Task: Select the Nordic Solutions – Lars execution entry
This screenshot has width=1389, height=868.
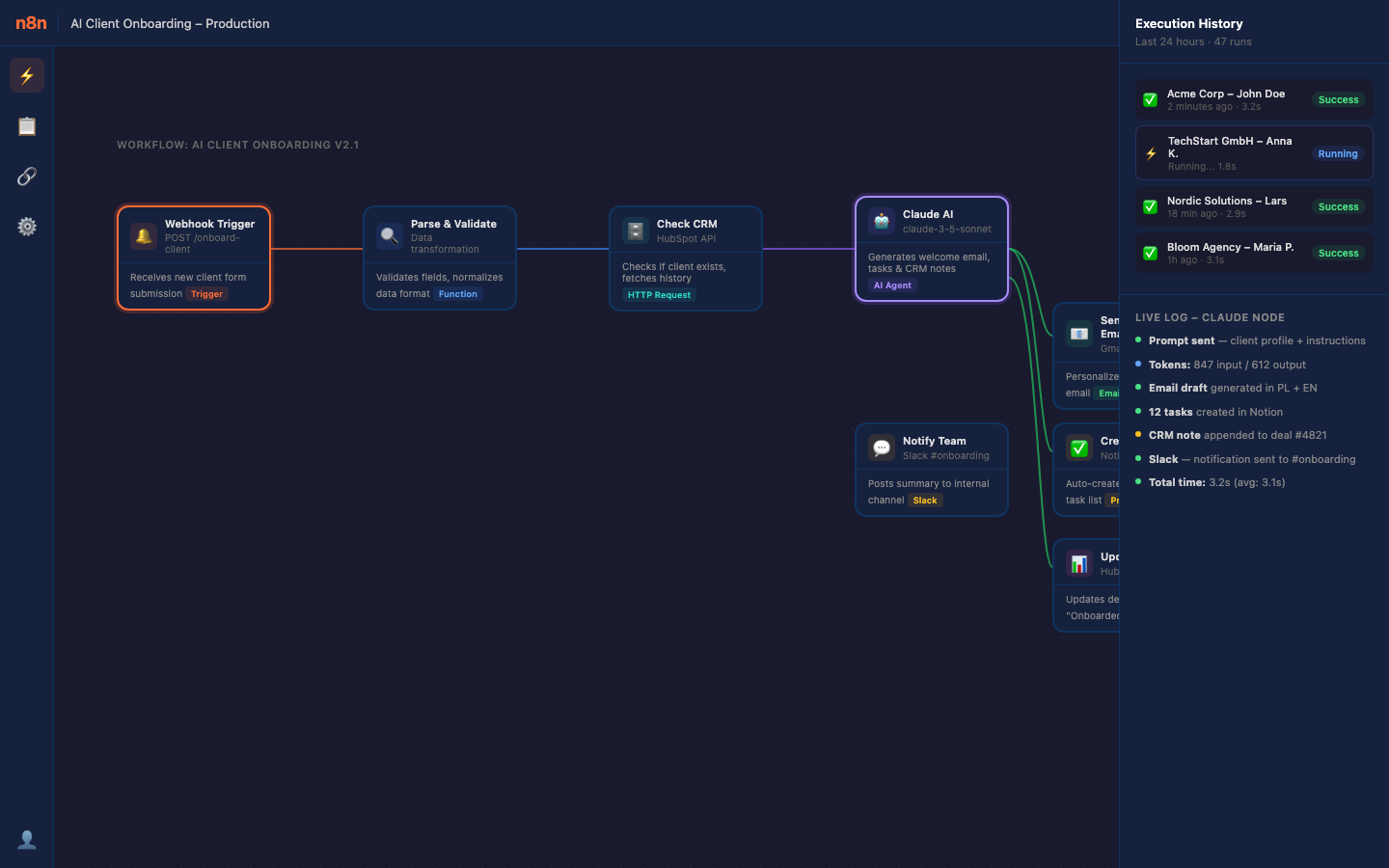Action: [x=1253, y=206]
